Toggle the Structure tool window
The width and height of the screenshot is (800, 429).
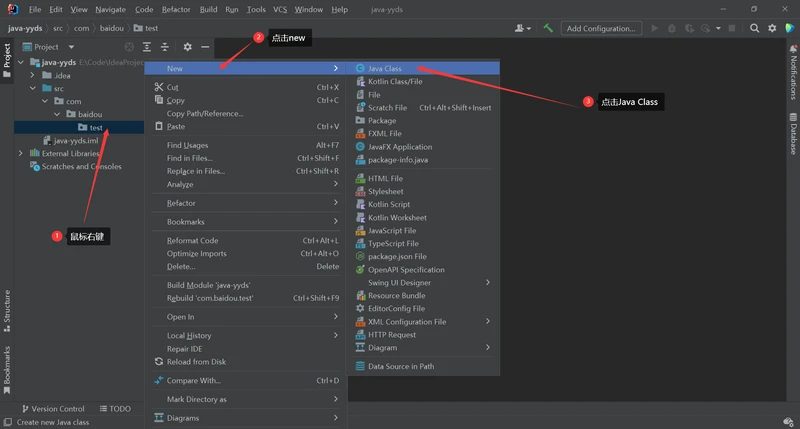[x=7, y=309]
